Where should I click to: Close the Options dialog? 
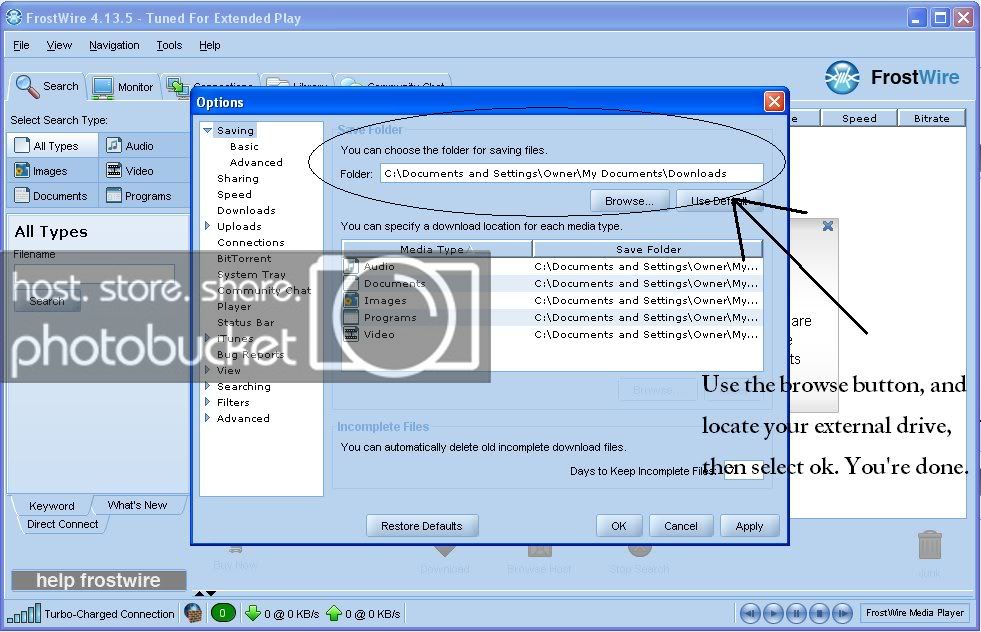point(774,101)
